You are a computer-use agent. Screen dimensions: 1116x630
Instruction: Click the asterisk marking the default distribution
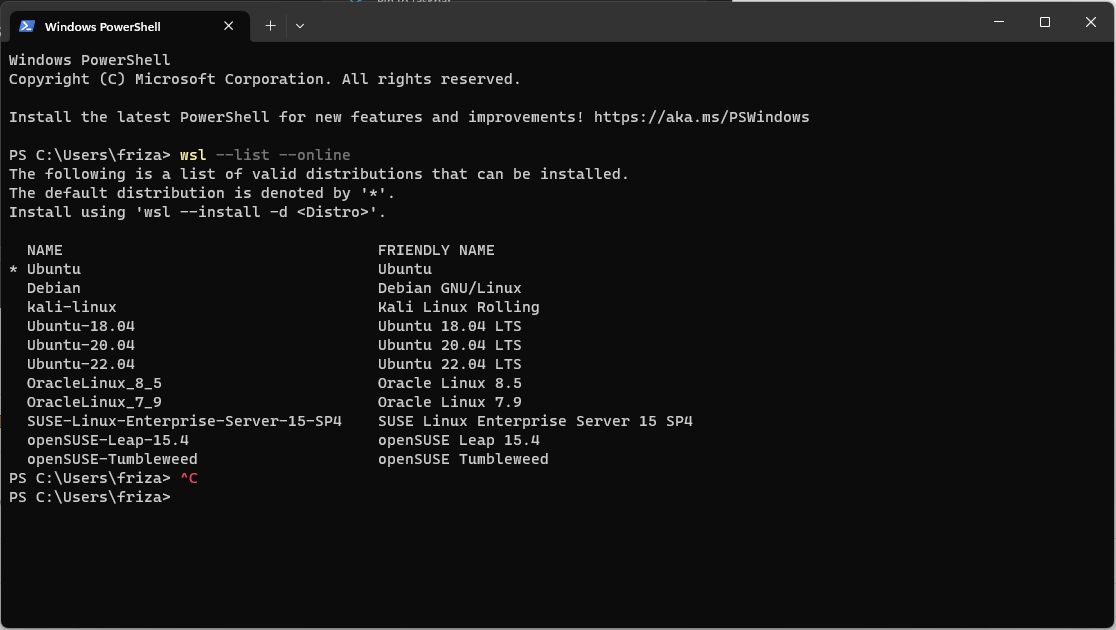point(11,268)
